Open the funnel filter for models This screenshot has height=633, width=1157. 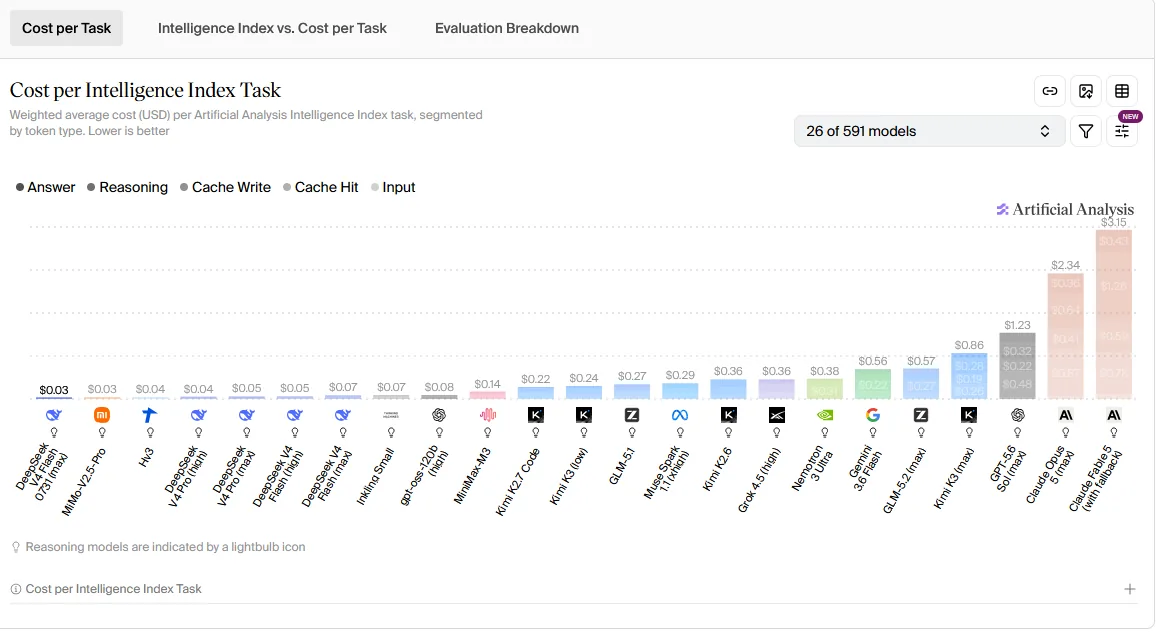pyautogui.click(x=1085, y=131)
